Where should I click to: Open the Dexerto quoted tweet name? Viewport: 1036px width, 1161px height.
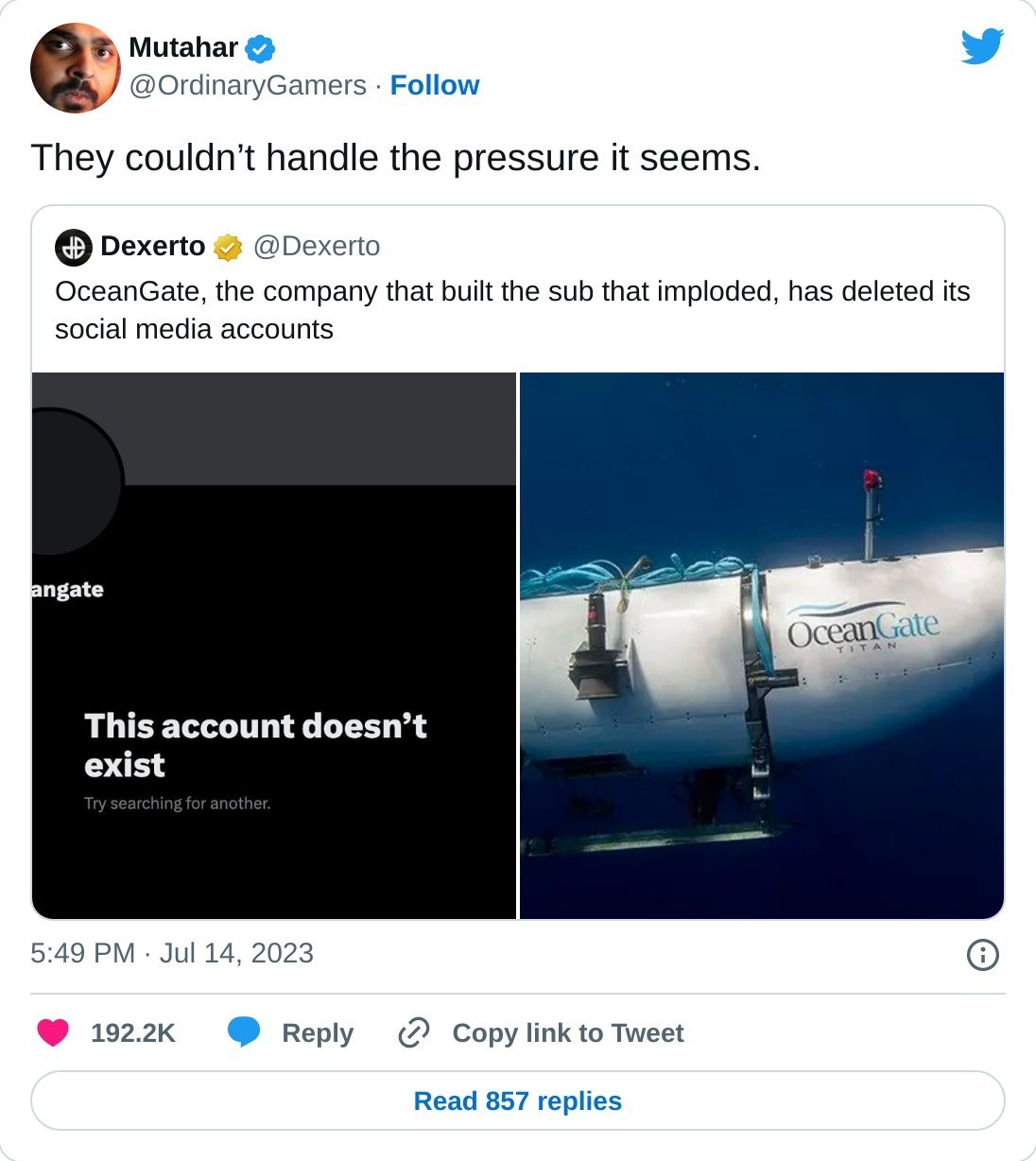click(152, 246)
